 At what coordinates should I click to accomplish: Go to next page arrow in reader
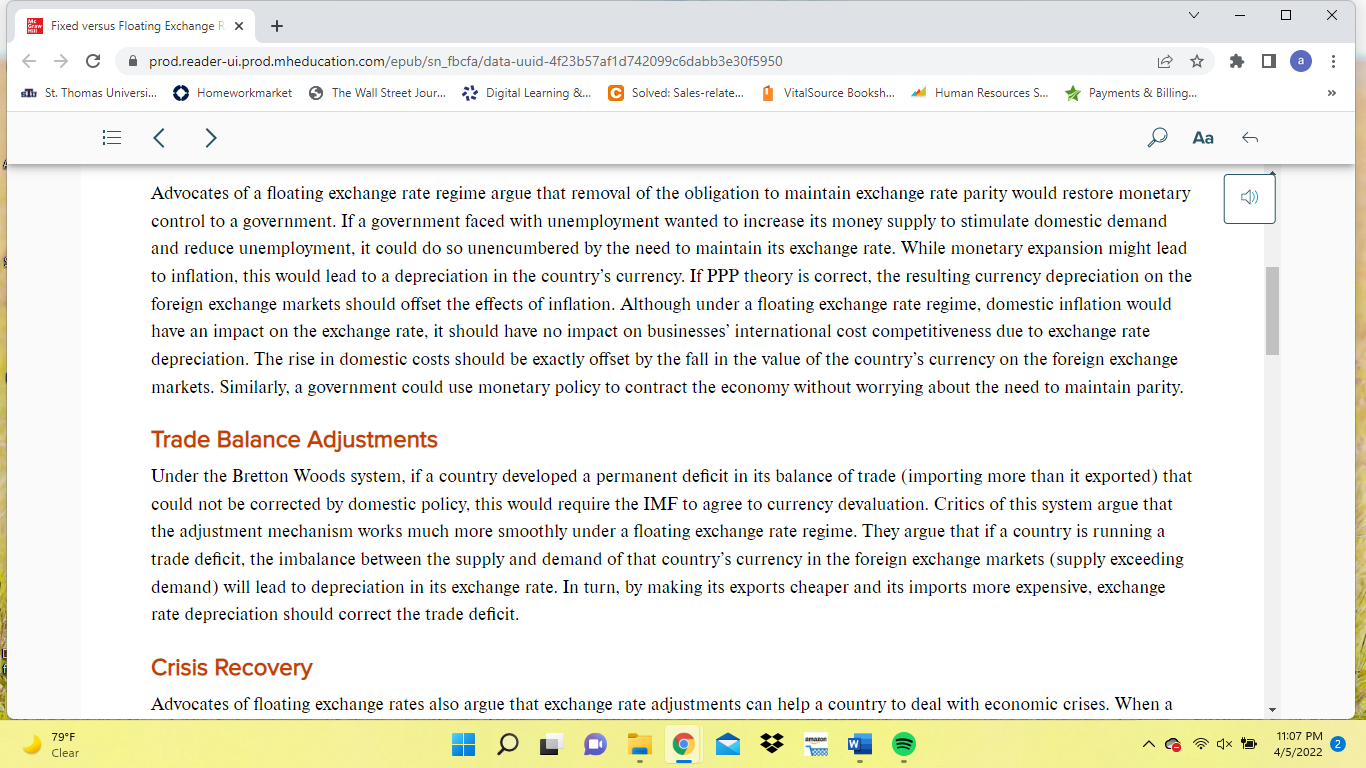[x=210, y=138]
